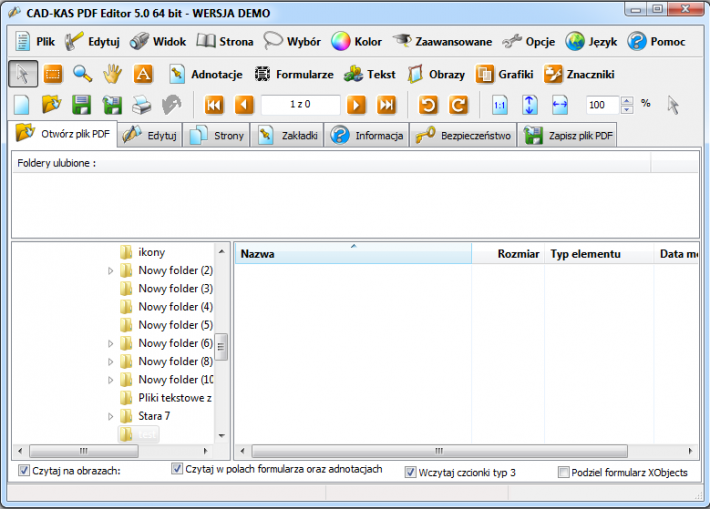
Task: Sort file list by Nazwa column
Action: coord(353,254)
